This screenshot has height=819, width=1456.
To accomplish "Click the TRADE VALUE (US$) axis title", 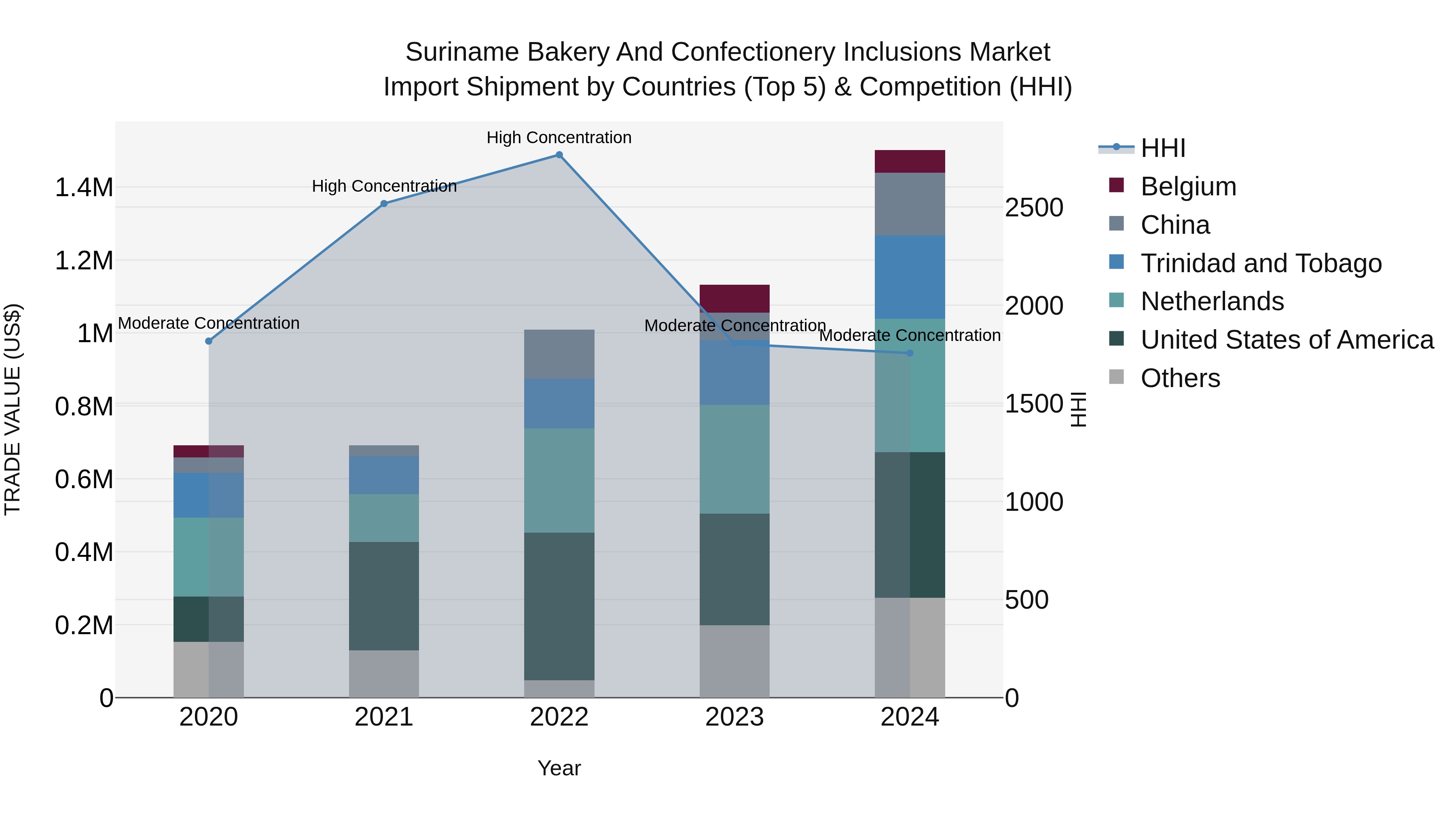I will (x=13, y=409).
